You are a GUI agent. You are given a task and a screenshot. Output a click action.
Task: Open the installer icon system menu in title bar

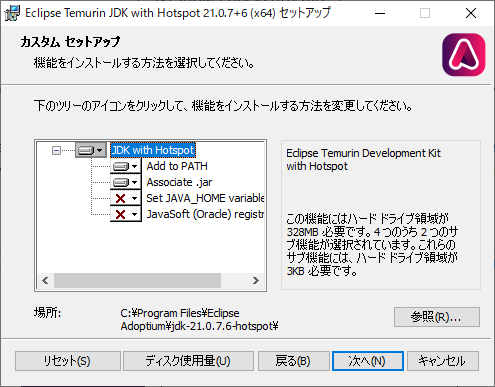(x=12, y=13)
